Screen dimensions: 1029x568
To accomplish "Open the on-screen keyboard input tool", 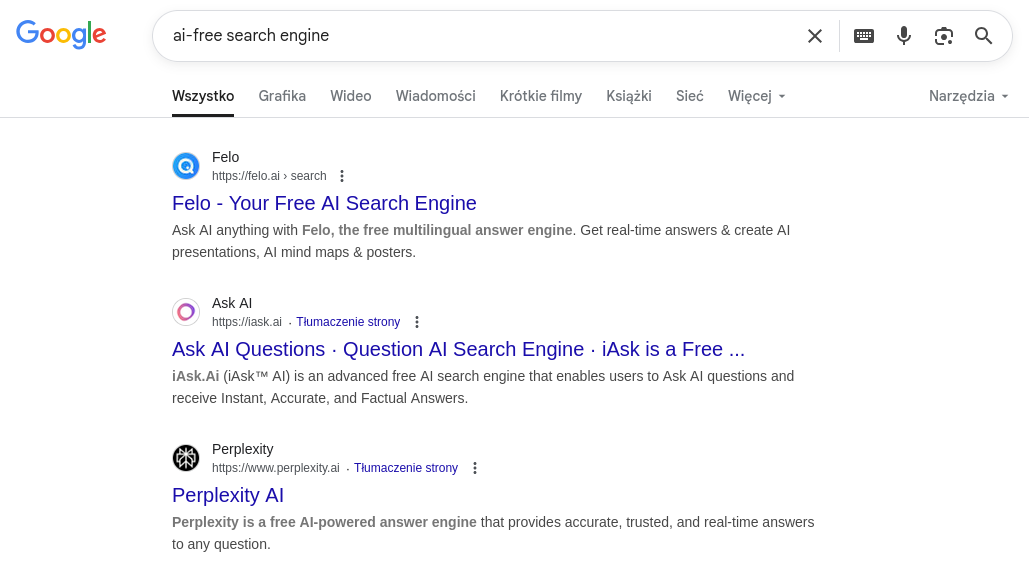I will point(864,36).
